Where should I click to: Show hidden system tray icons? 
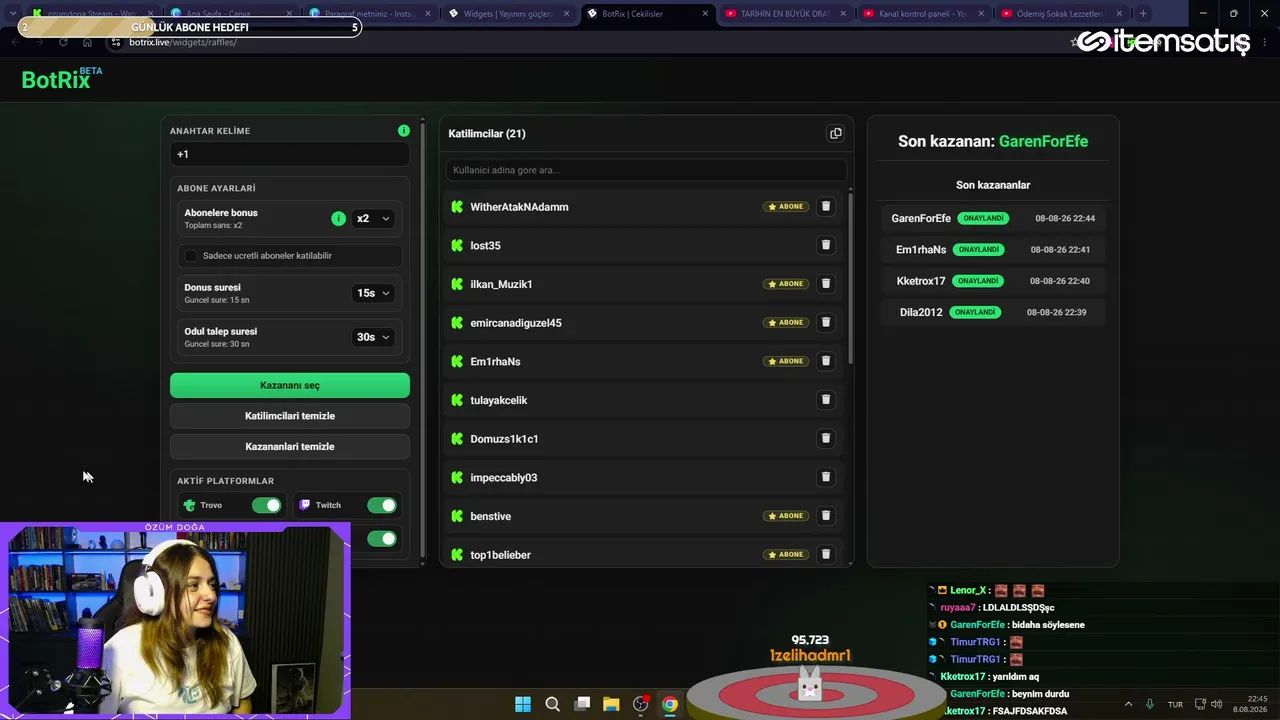1129,704
